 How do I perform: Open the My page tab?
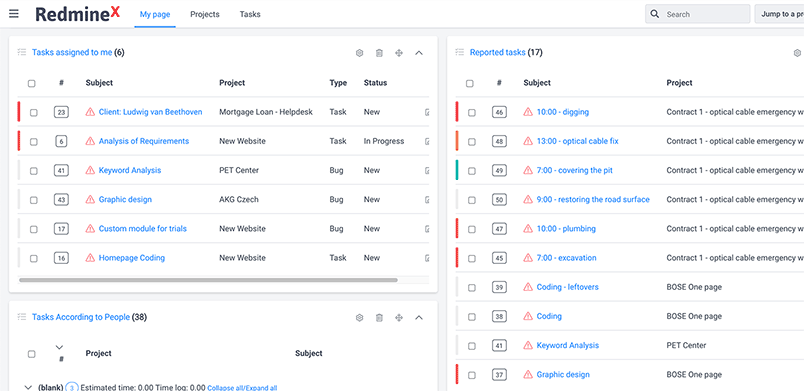[x=155, y=14]
